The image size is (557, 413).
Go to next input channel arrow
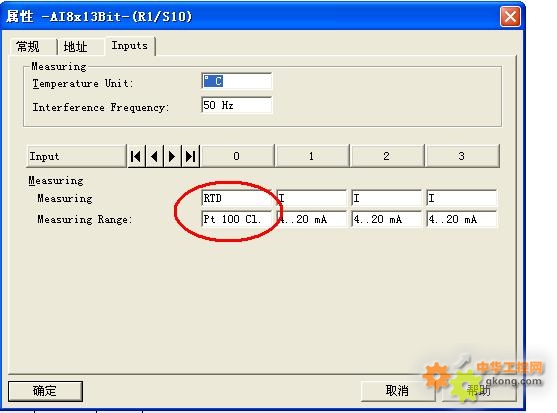(172, 156)
